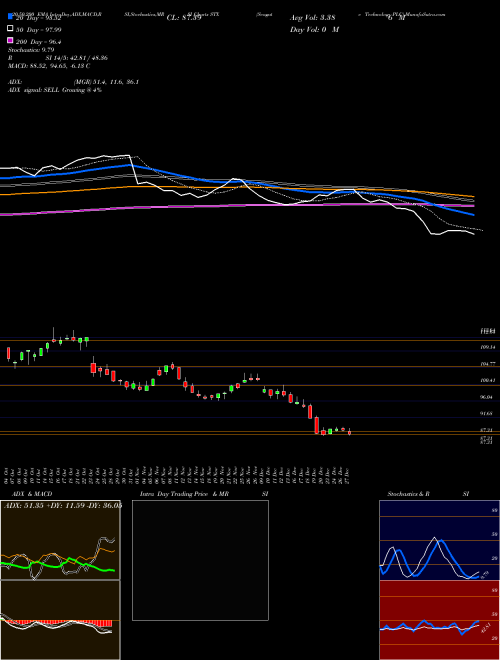The image size is (500, 660).
Task: Select the '200 Day = 96.4' label
Action: [x=38, y=41]
